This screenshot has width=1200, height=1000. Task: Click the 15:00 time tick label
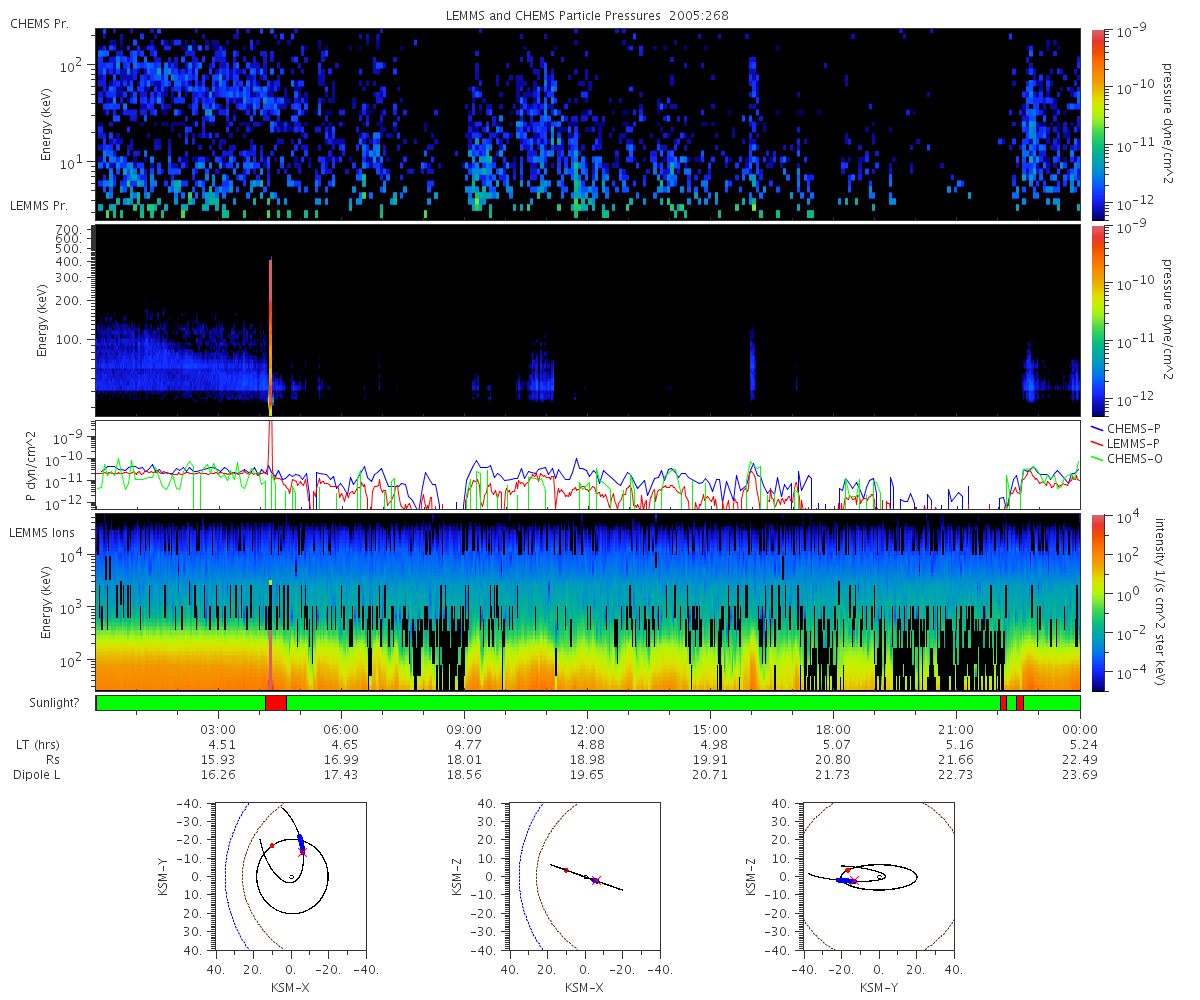point(710,729)
